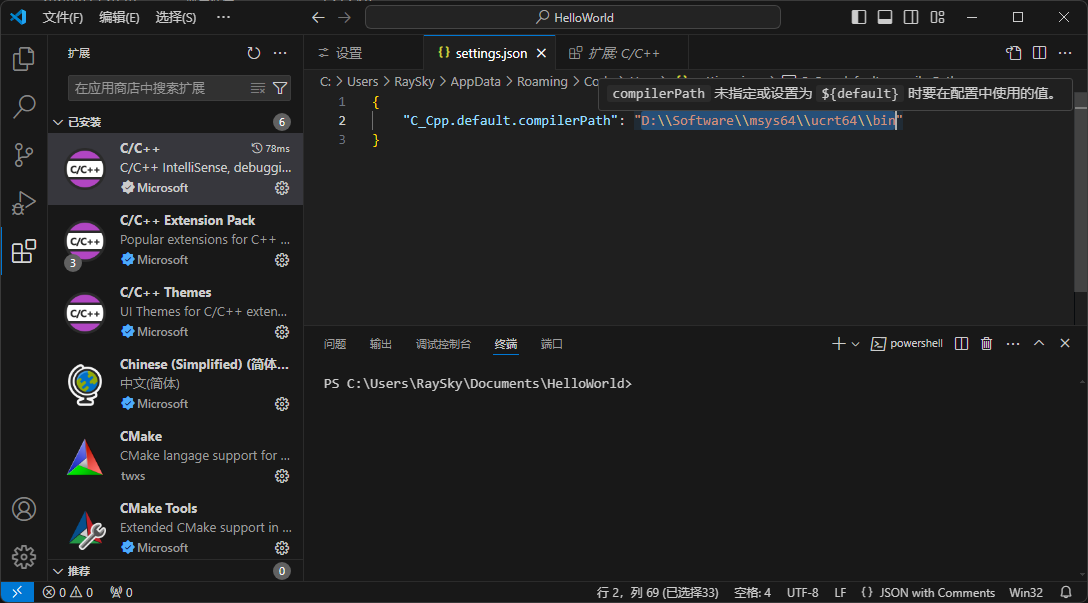Switch to the 扩展: C/C++ tab

click(x=622, y=53)
